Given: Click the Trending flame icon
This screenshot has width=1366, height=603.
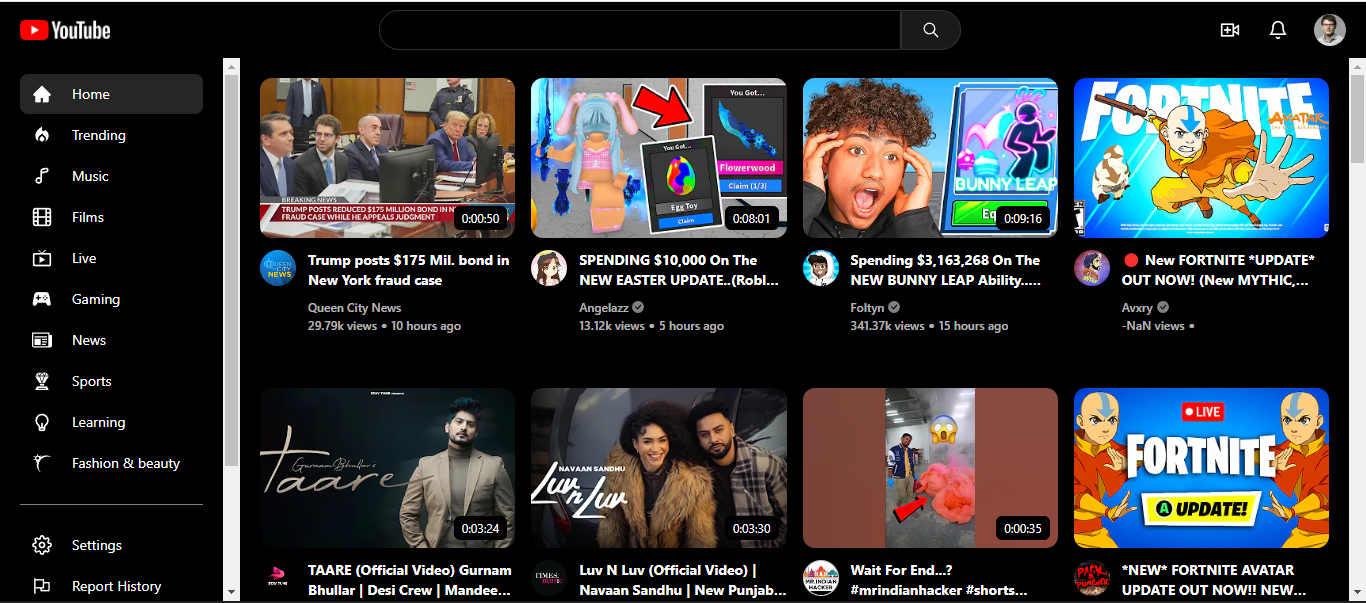Looking at the screenshot, I should click(x=42, y=135).
